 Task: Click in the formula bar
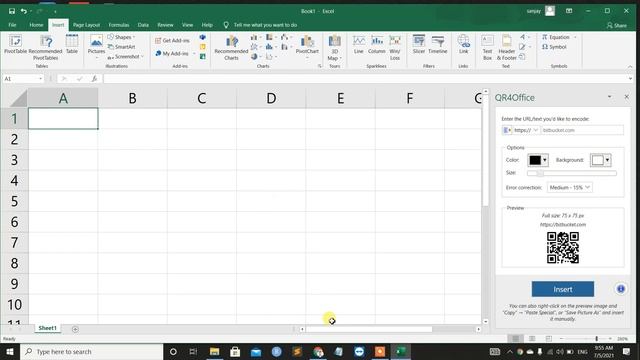(365, 78)
